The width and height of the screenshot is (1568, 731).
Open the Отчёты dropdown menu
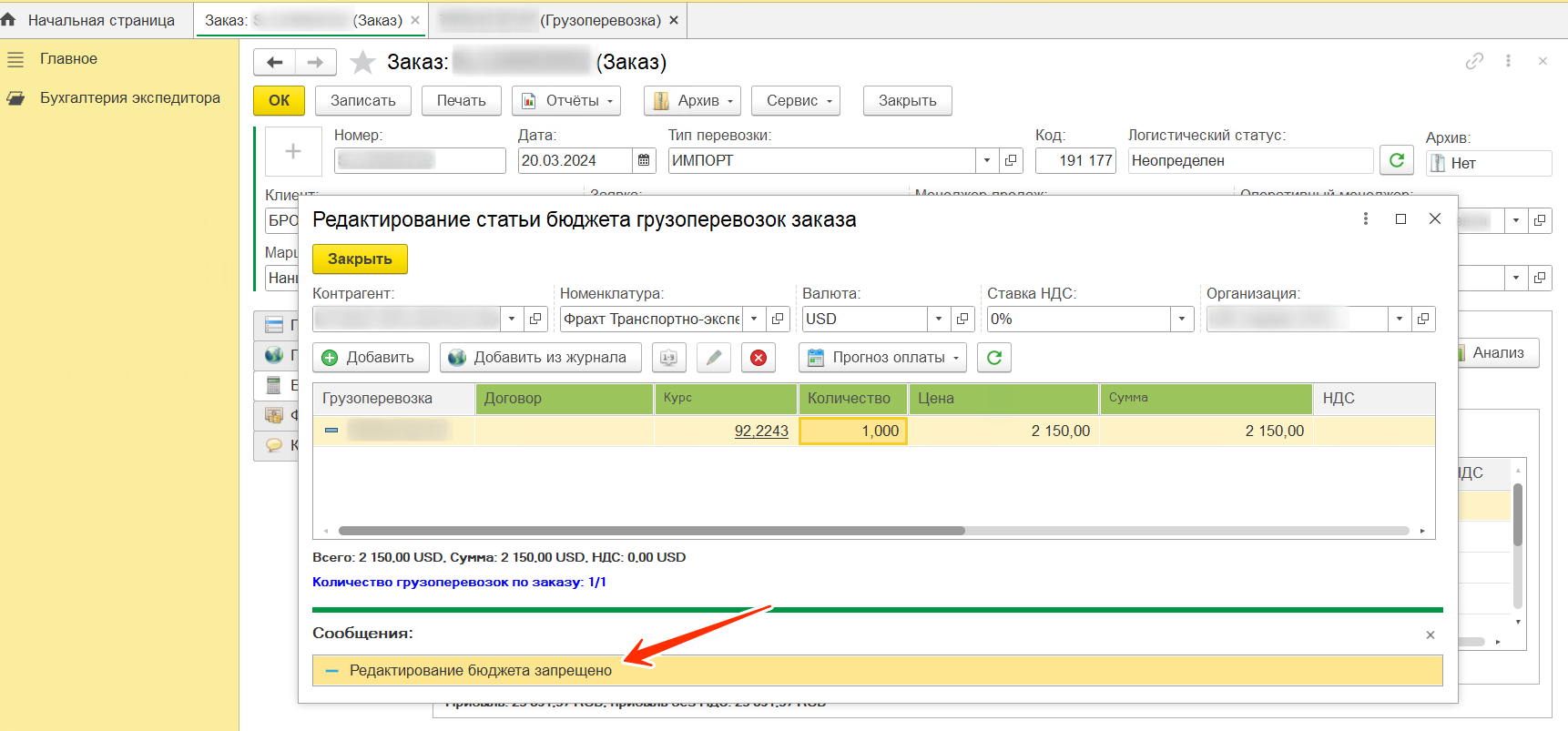point(566,101)
